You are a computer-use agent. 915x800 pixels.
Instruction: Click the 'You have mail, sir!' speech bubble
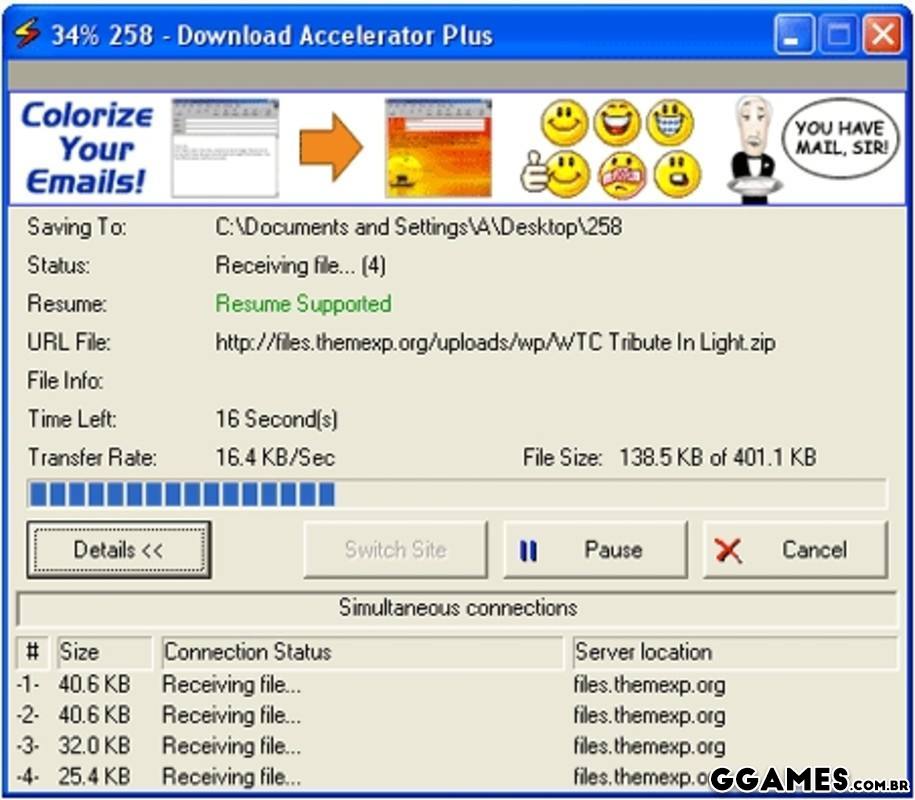pos(839,138)
